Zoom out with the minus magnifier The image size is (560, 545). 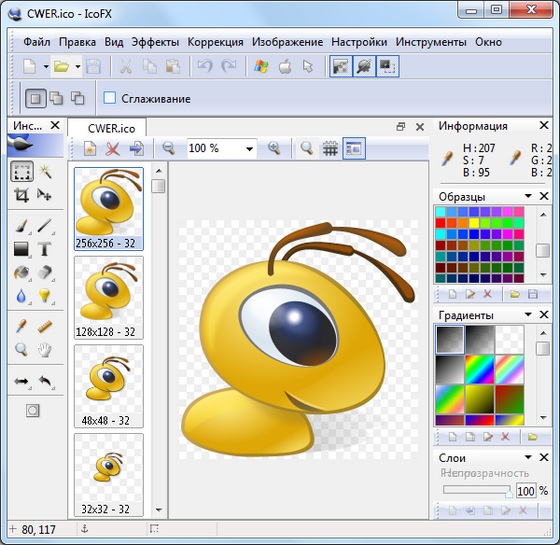(168, 148)
